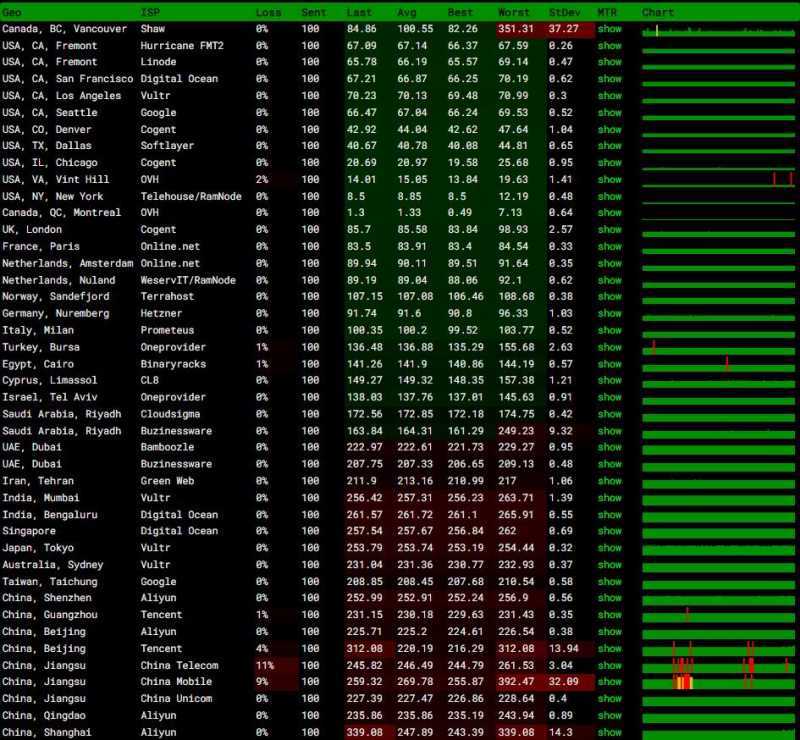Open 'show' link for San Francisco Digital Ocean
Viewport: 800px width, 740px height.
pos(610,79)
